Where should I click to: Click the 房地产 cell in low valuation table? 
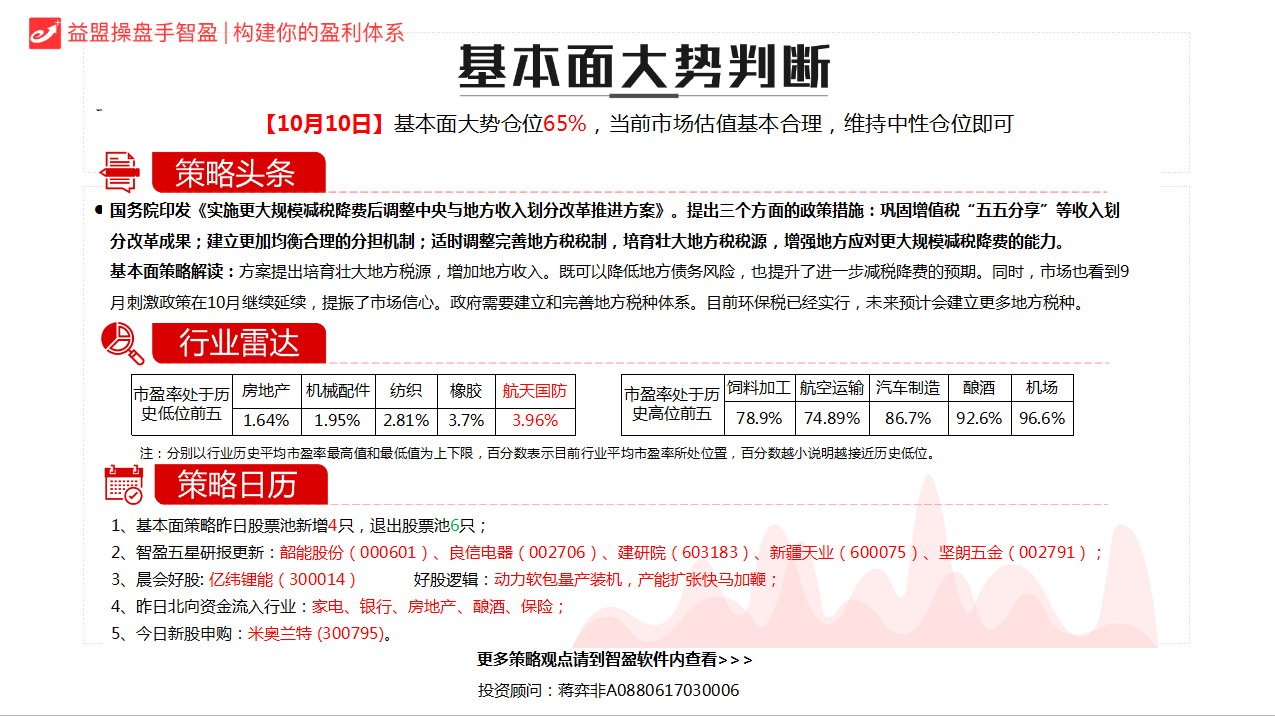pos(266,391)
